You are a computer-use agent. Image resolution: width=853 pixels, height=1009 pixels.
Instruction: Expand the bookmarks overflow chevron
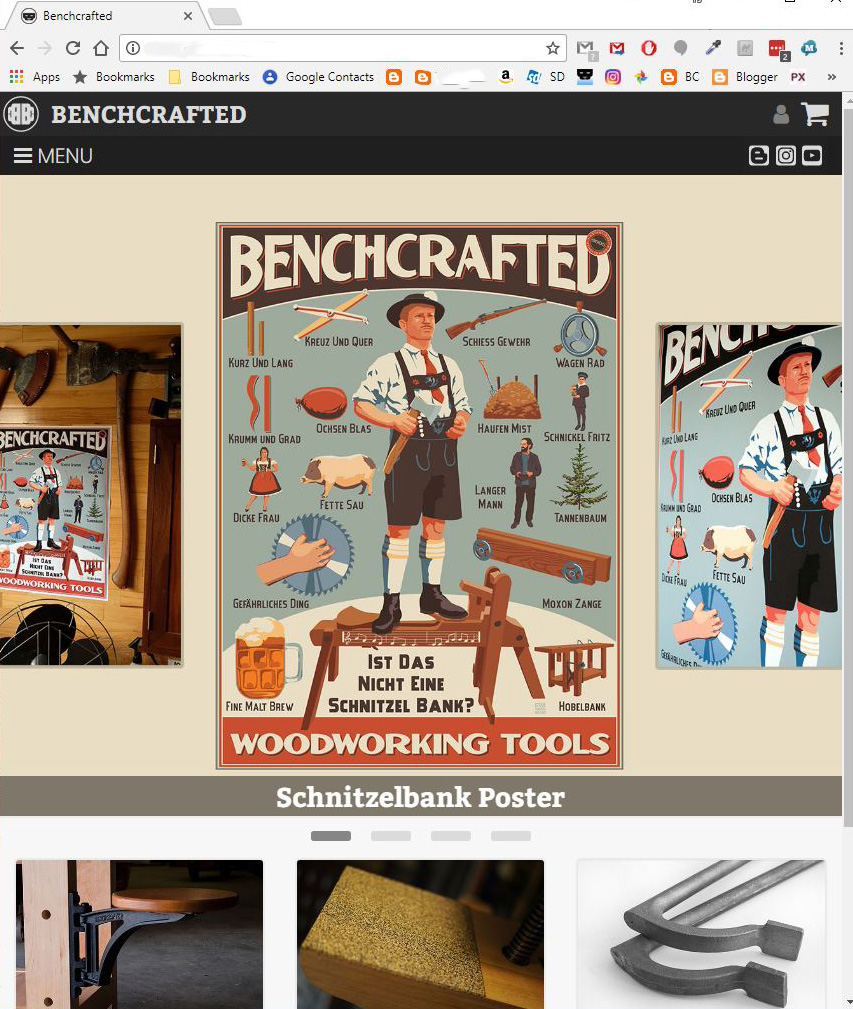[830, 76]
